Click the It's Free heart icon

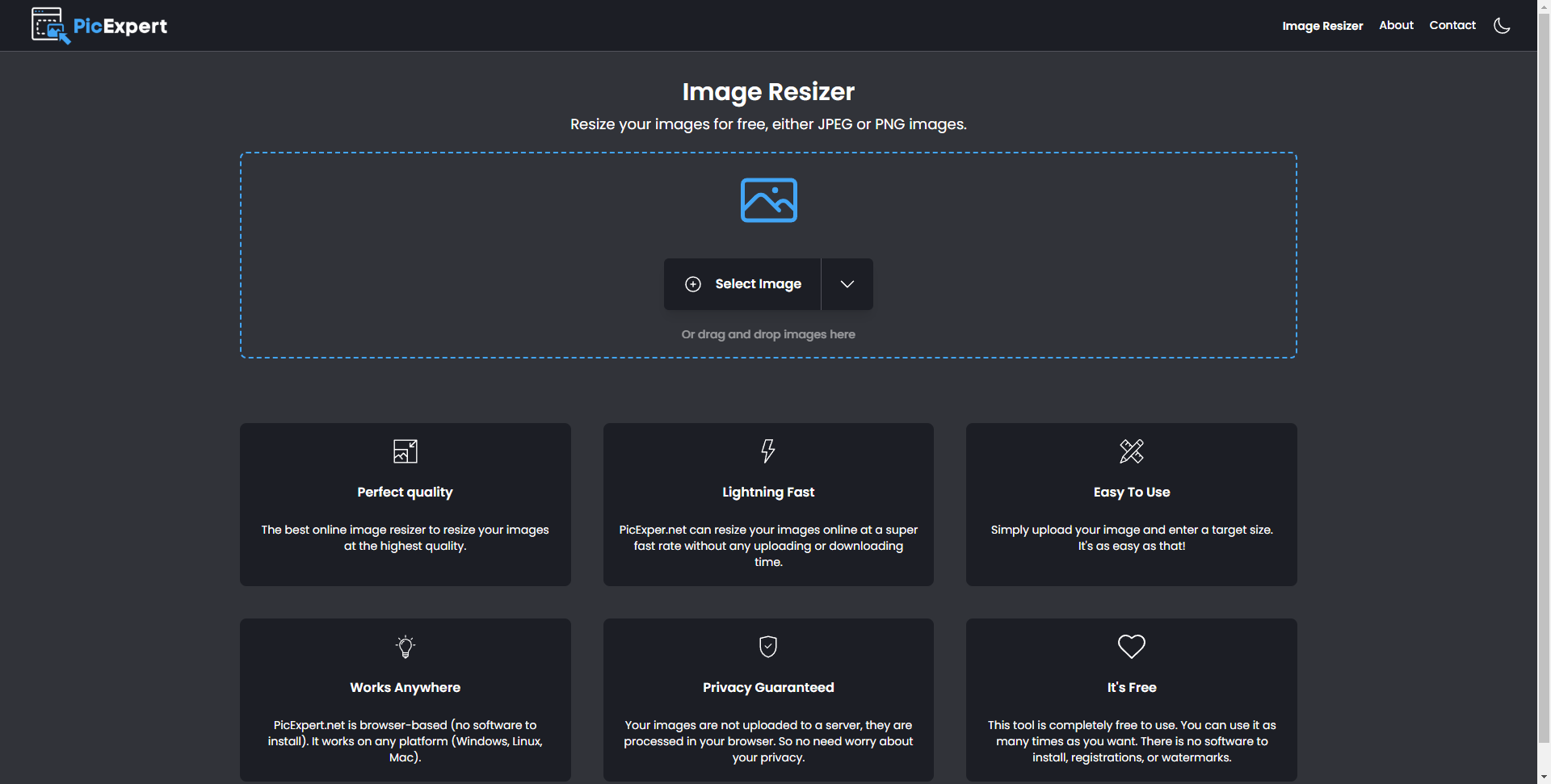pyautogui.click(x=1131, y=647)
